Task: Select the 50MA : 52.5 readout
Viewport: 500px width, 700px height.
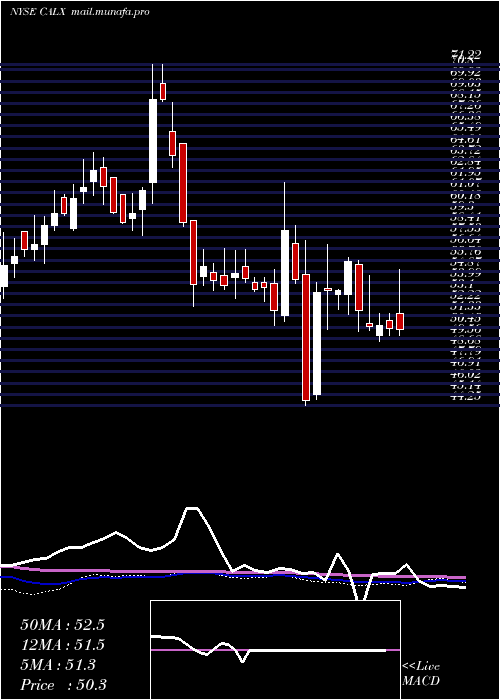Action: [x=62, y=625]
